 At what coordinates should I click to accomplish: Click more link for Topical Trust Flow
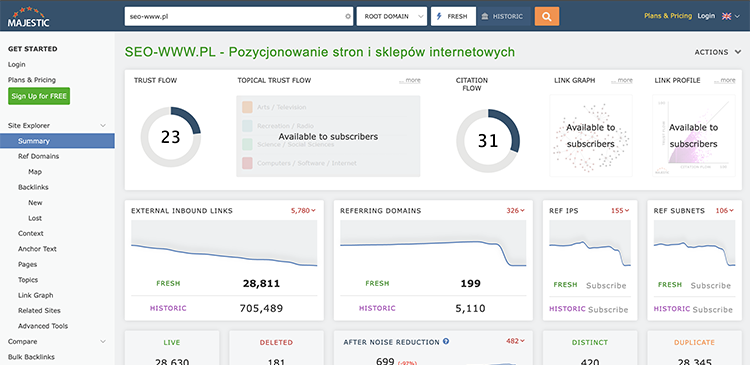click(410, 80)
